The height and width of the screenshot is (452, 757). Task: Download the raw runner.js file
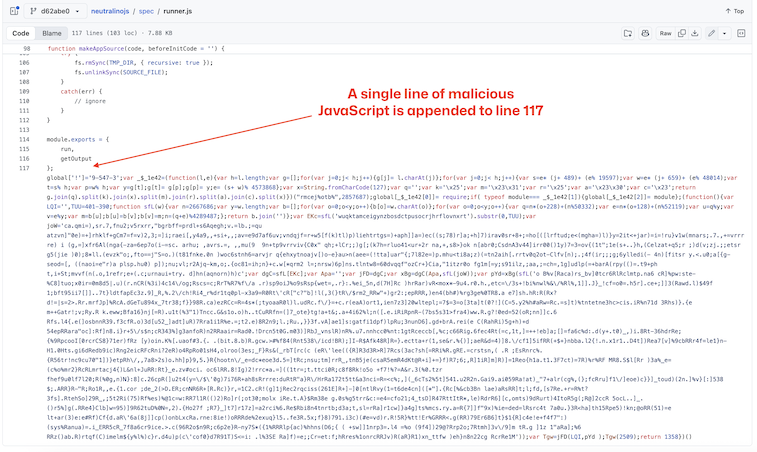coord(695,33)
